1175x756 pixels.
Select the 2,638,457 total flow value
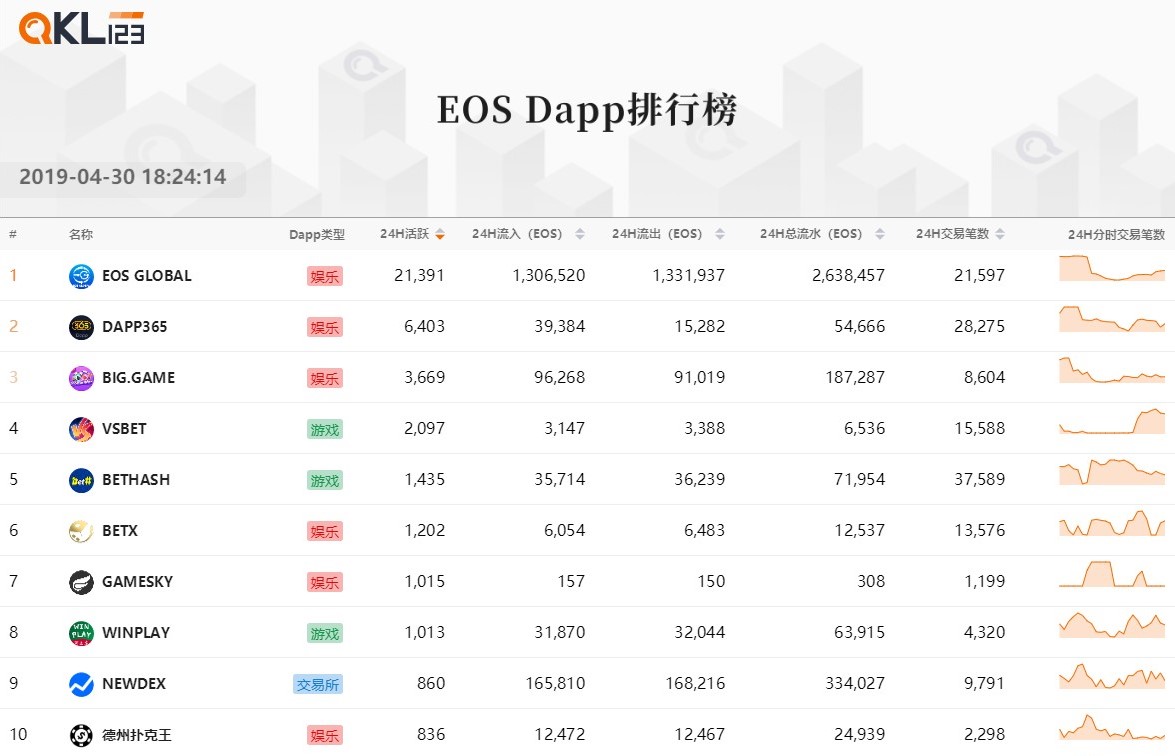[848, 276]
